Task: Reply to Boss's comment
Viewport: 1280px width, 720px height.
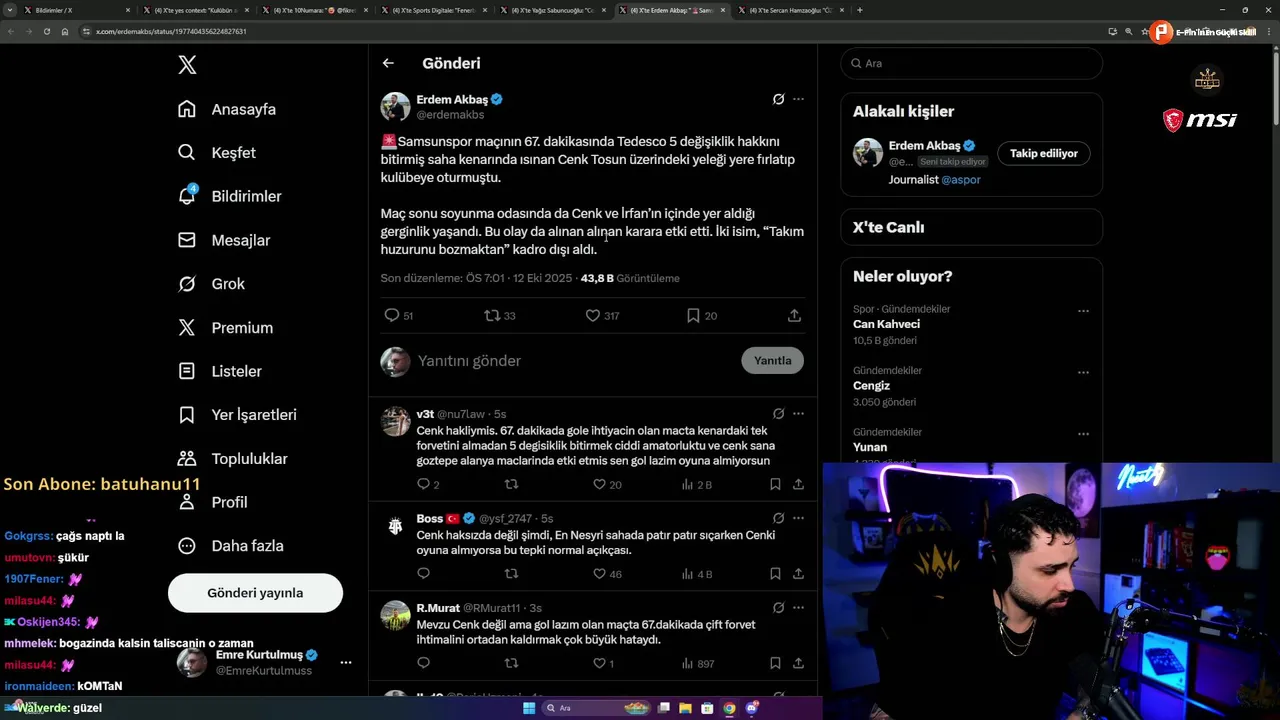Action: tap(423, 574)
